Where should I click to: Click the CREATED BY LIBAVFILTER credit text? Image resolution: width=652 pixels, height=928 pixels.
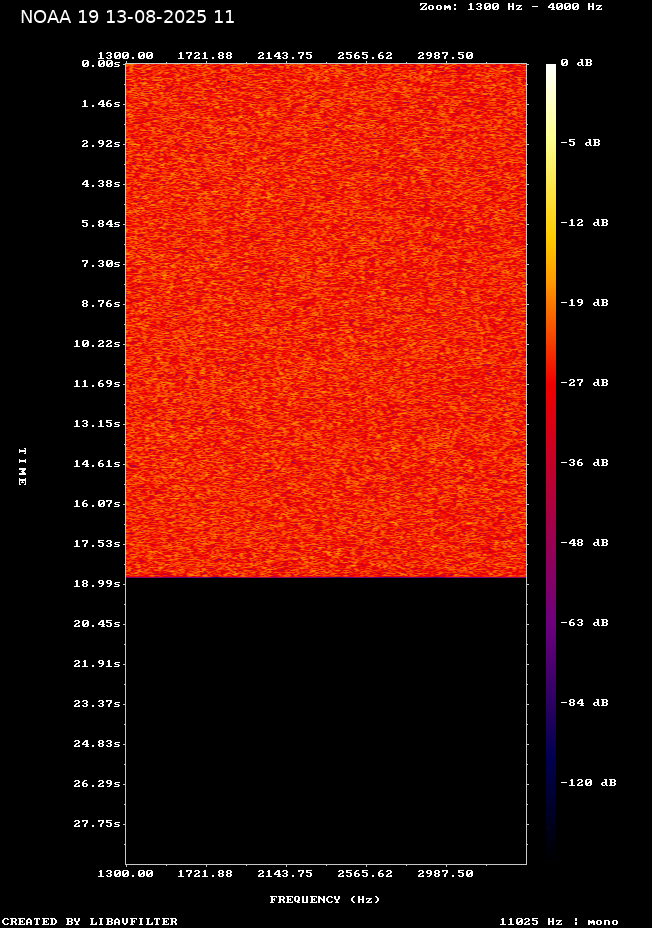click(89, 921)
